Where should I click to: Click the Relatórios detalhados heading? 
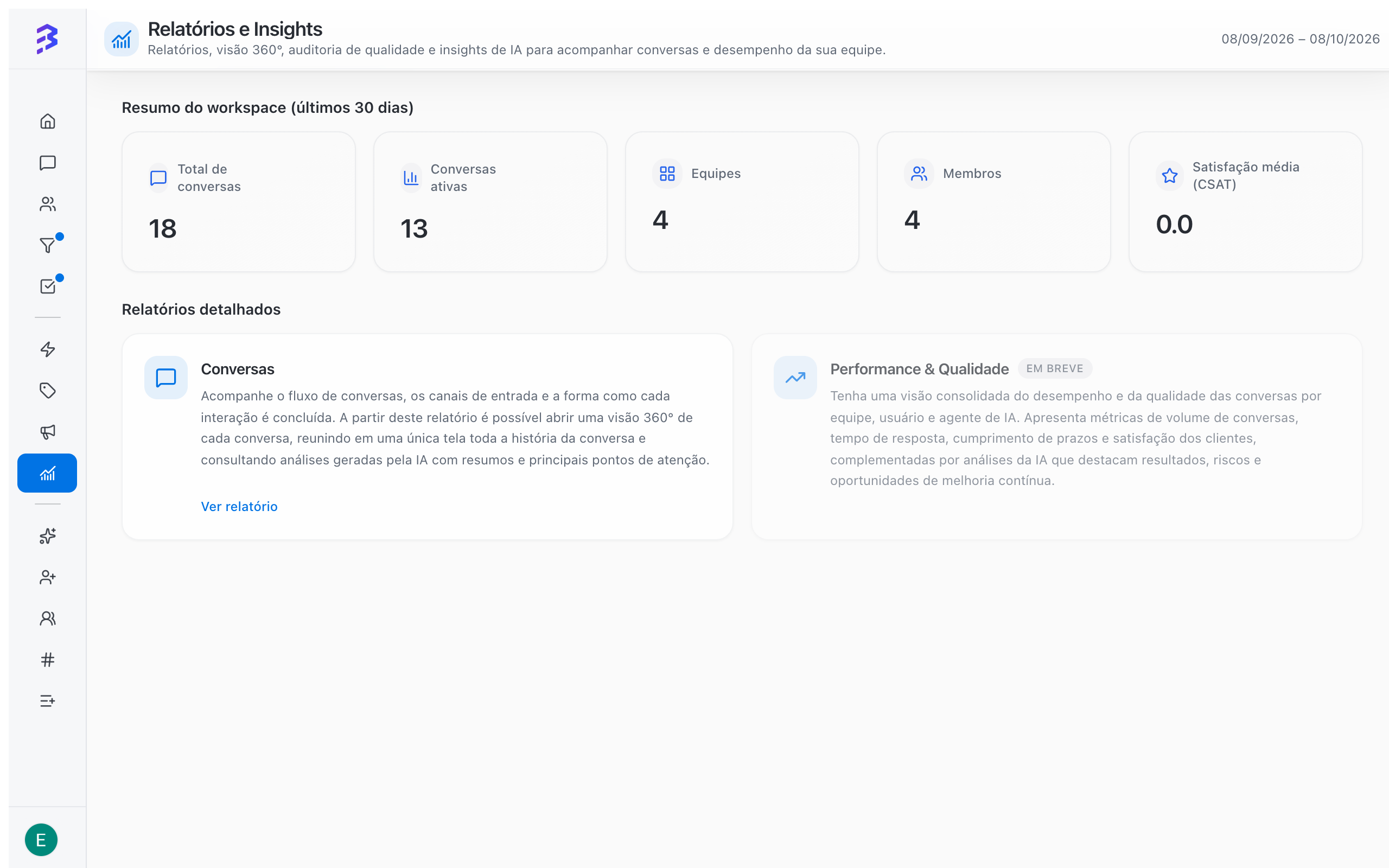(x=201, y=309)
